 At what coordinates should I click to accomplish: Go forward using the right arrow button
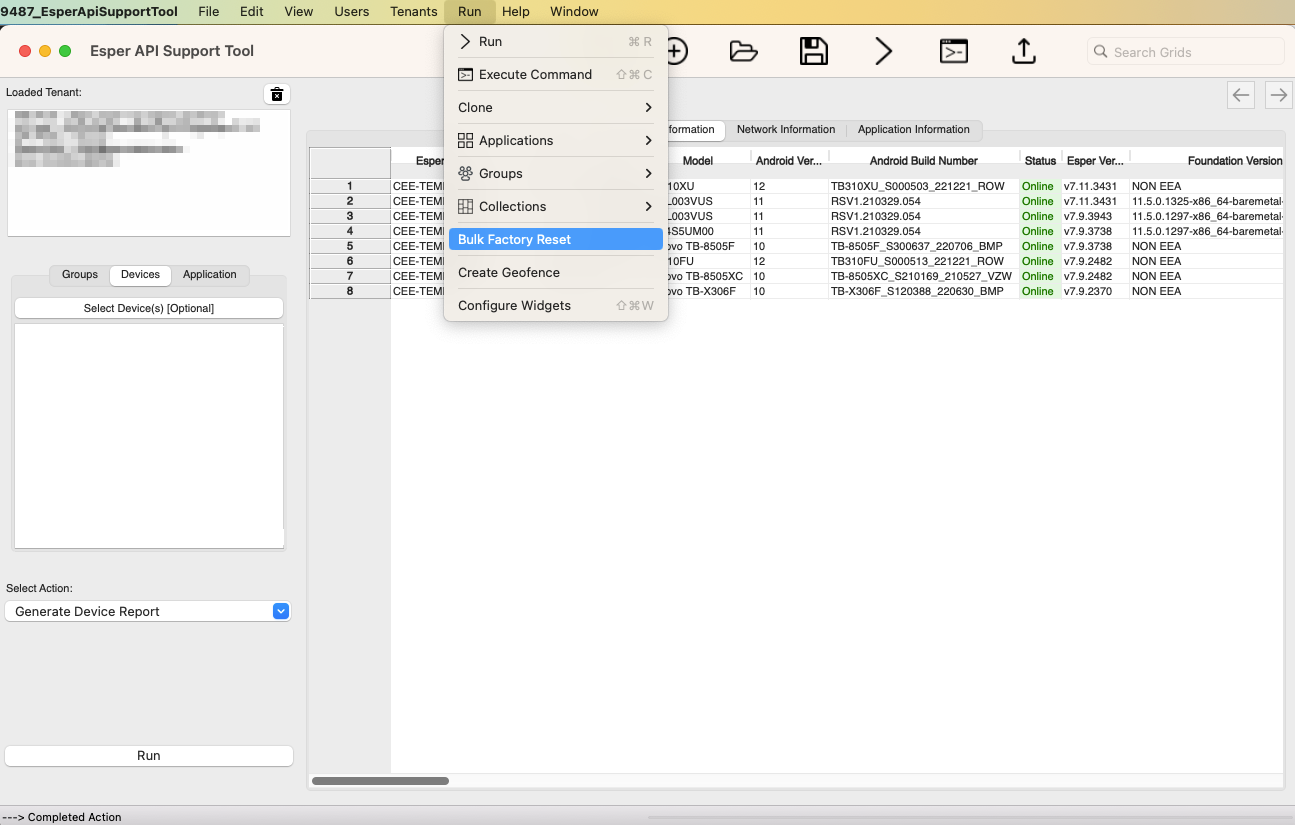click(x=1278, y=95)
